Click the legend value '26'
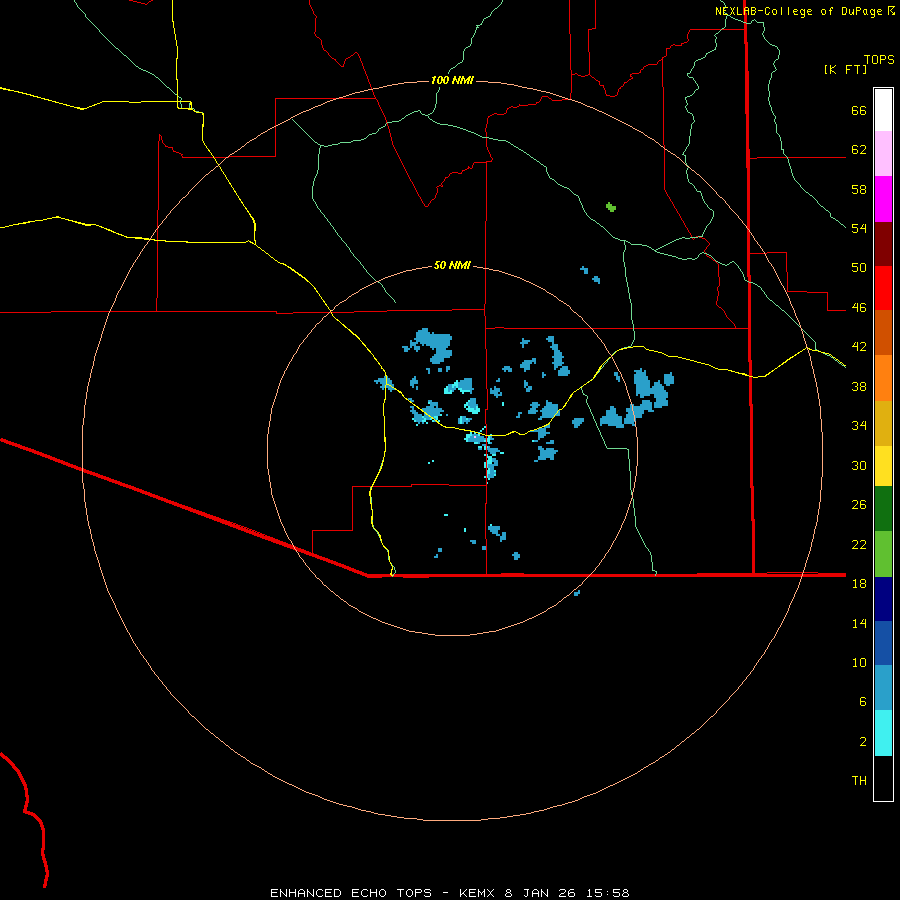 point(859,505)
